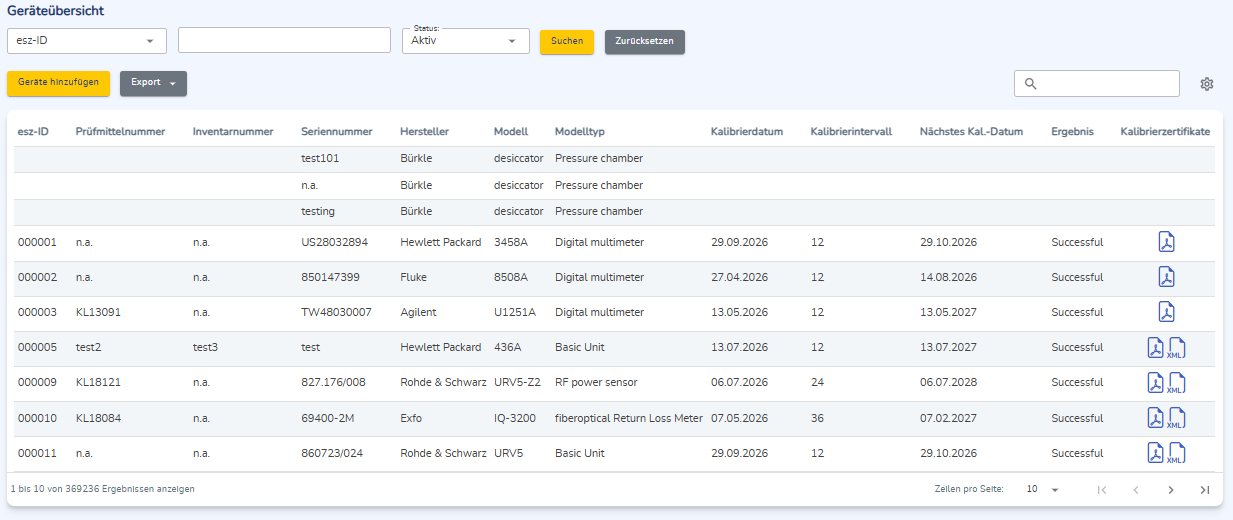Click manufacturer Agilent cell

418,312
